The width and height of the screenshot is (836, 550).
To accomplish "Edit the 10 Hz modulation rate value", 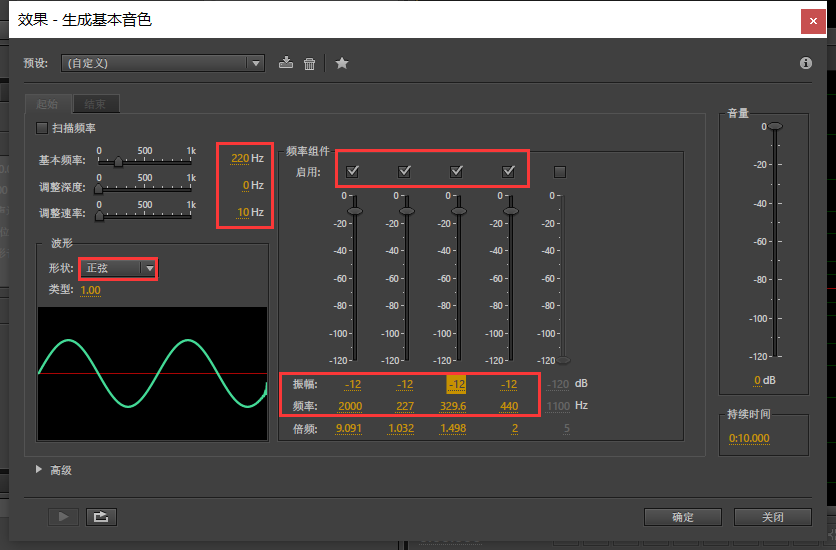I will coord(243,212).
